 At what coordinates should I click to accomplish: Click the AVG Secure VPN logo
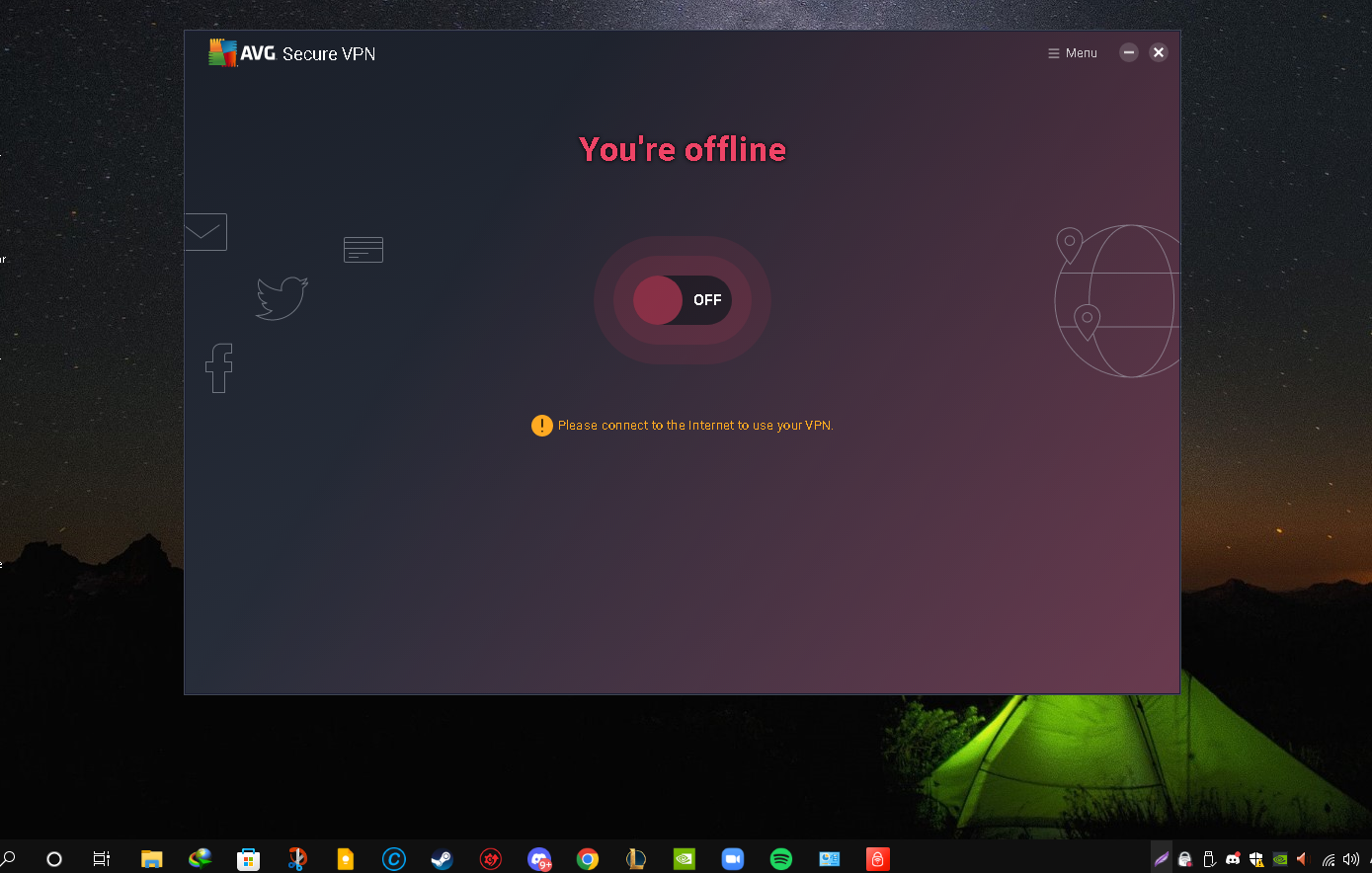[x=292, y=53]
